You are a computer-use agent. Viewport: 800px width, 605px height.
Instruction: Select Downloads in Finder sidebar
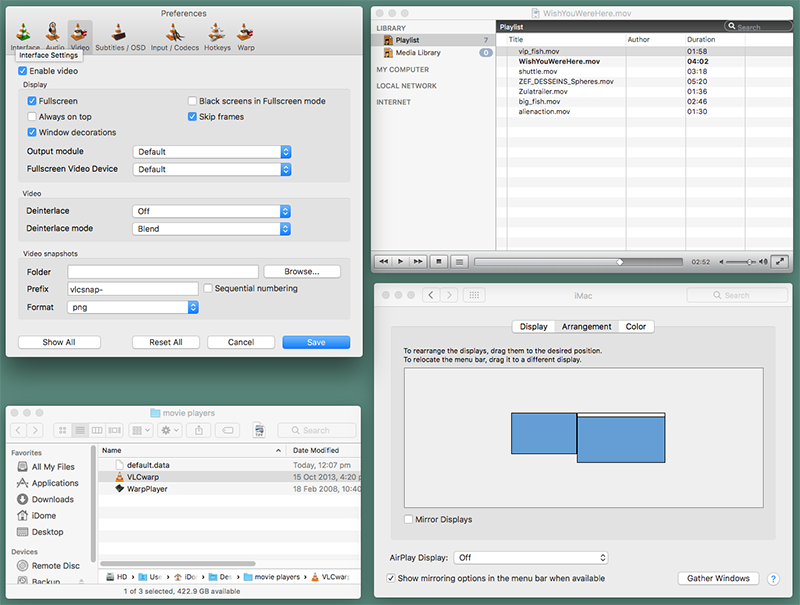[53, 499]
